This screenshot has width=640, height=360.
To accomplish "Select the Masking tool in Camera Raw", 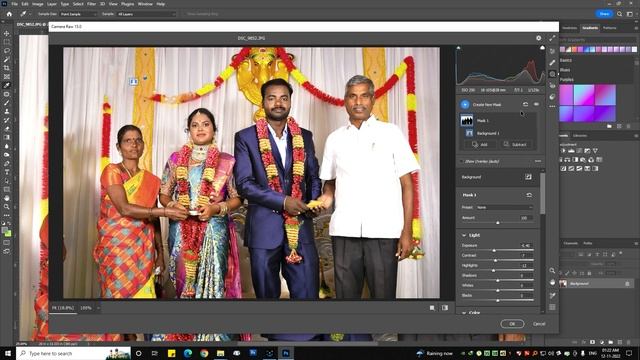I will pos(552,74).
